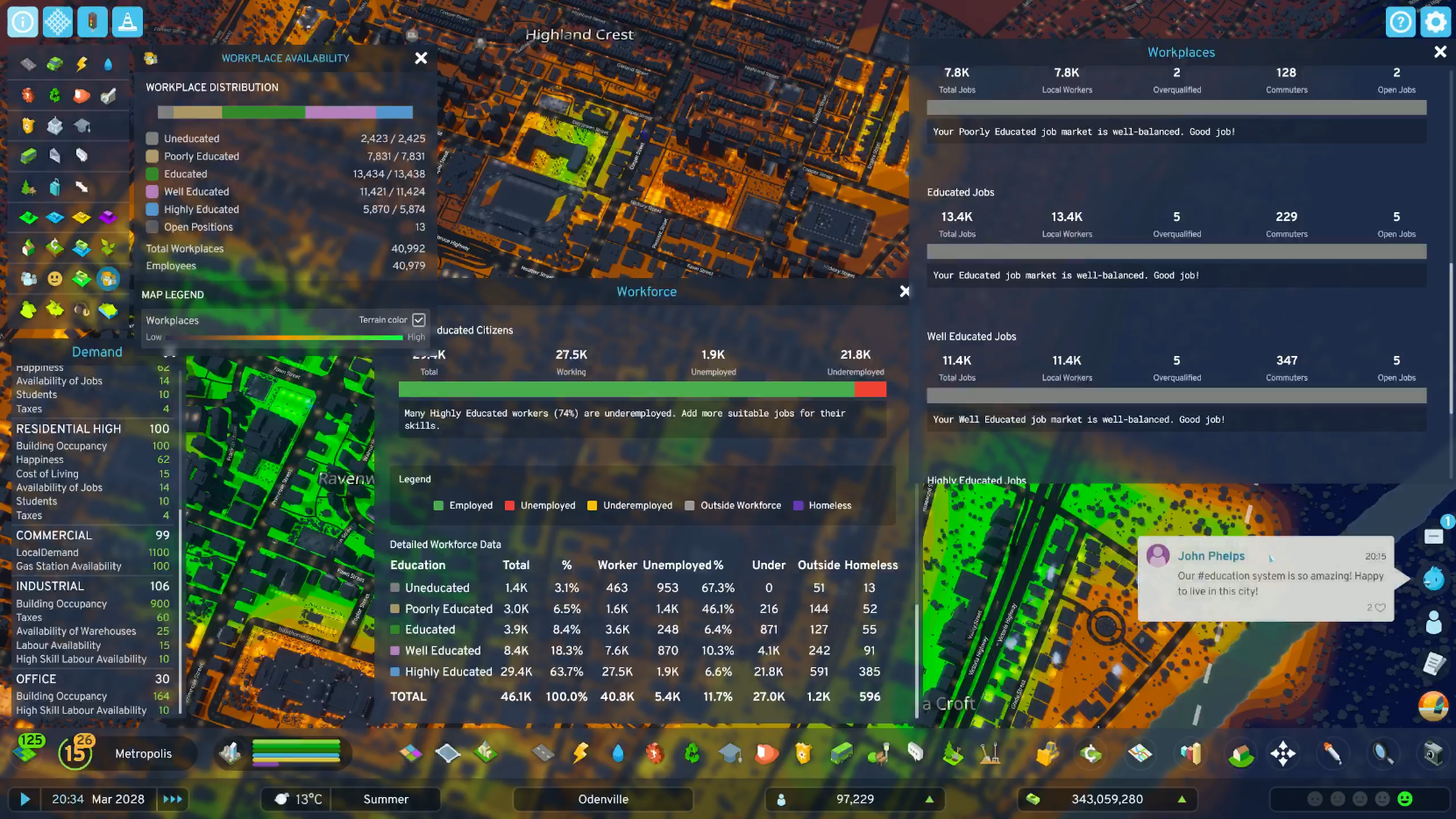Open the Noise pollution headphones info view
1456x819 pixels.
click(82, 310)
